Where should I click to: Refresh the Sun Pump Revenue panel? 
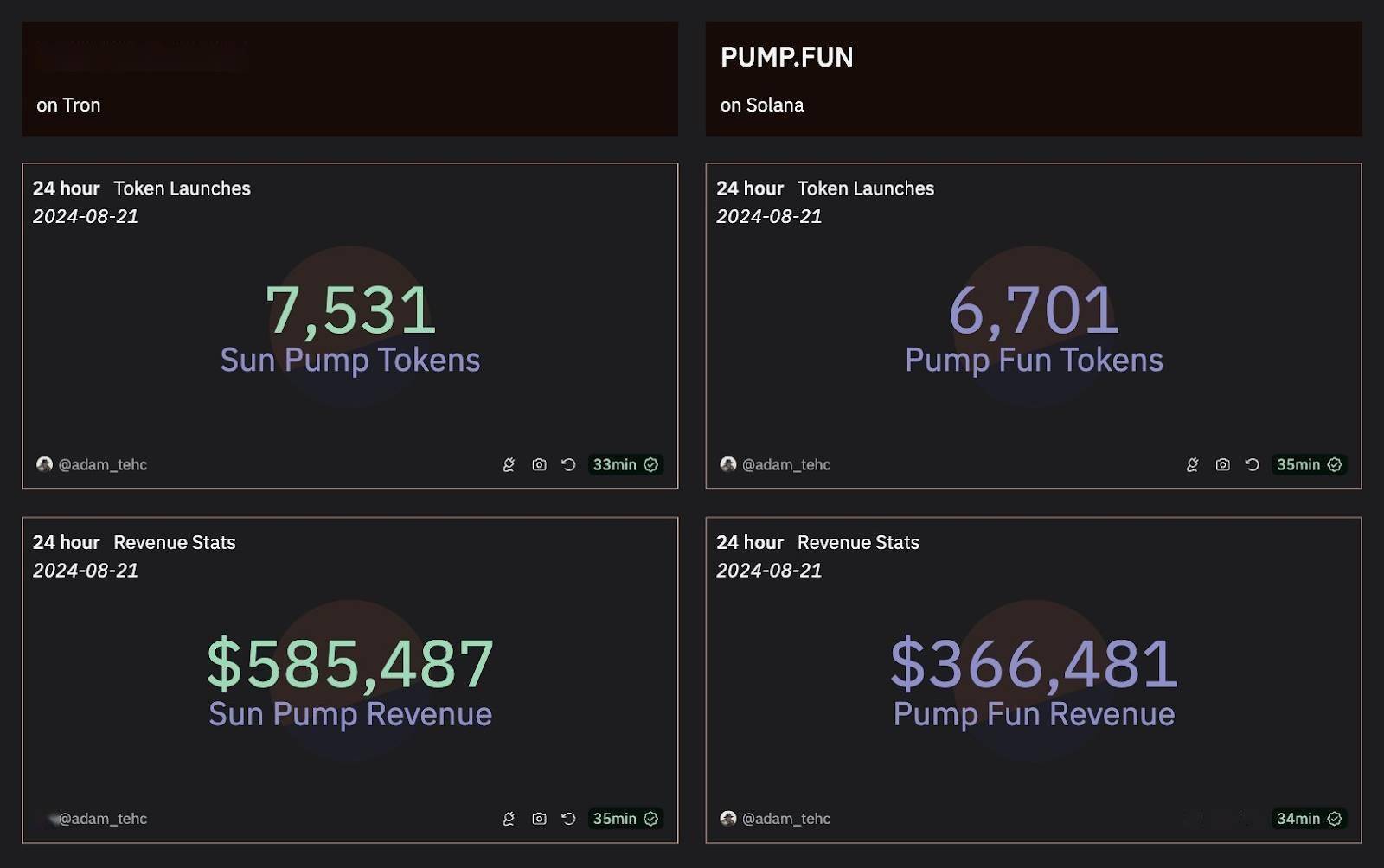pyautogui.click(x=568, y=819)
